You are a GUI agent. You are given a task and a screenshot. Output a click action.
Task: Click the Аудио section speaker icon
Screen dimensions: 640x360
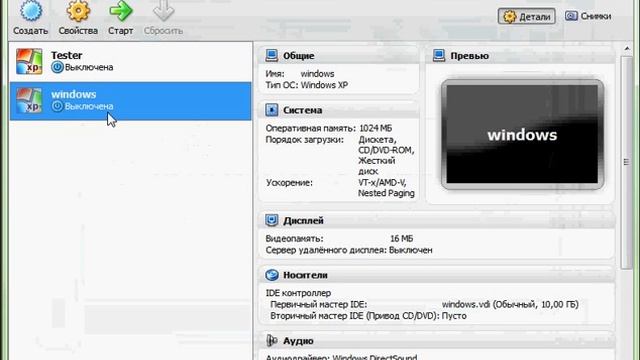click(x=271, y=340)
